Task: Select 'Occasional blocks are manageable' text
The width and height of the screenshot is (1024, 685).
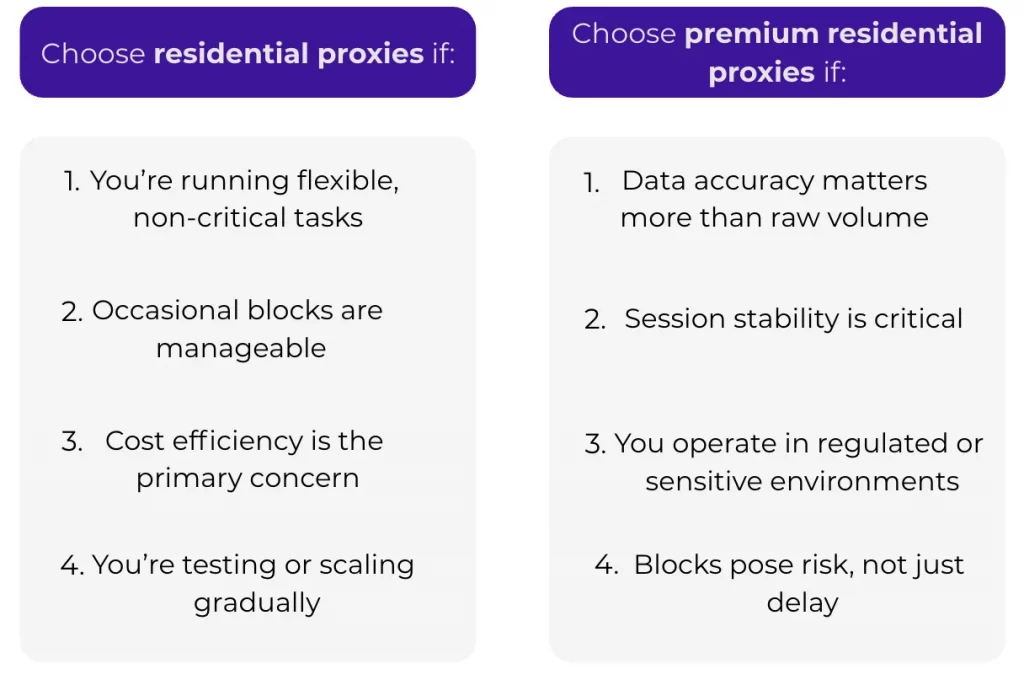Action: (240, 329)
